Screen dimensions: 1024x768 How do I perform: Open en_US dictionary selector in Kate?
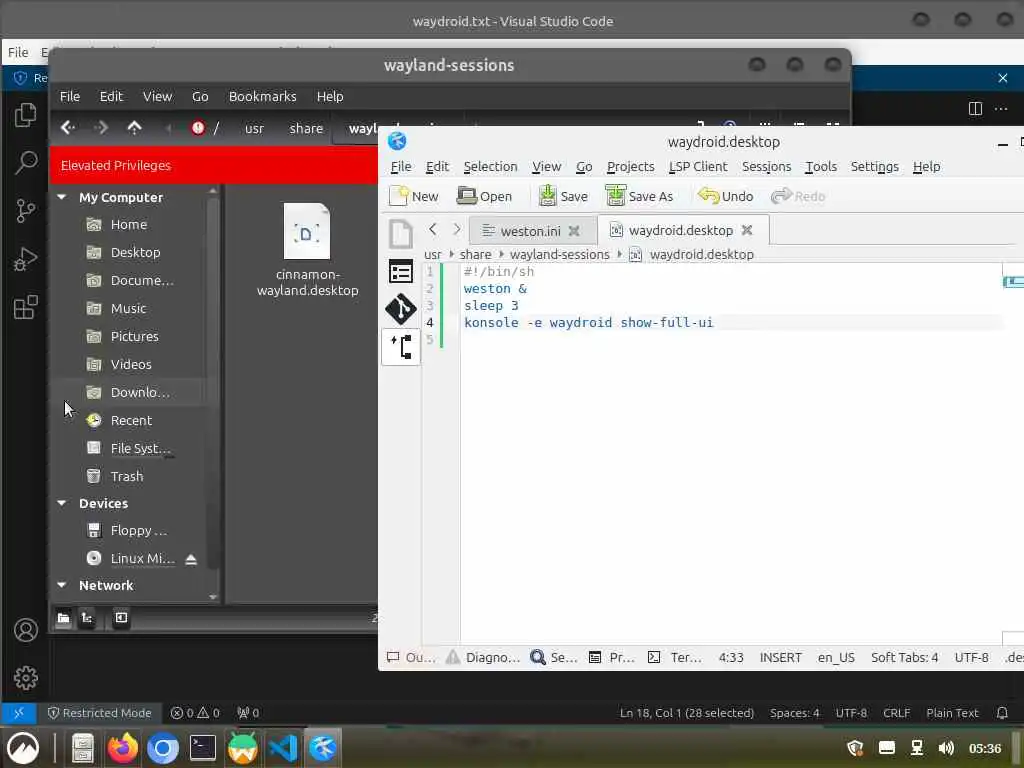tap(836, 657)
